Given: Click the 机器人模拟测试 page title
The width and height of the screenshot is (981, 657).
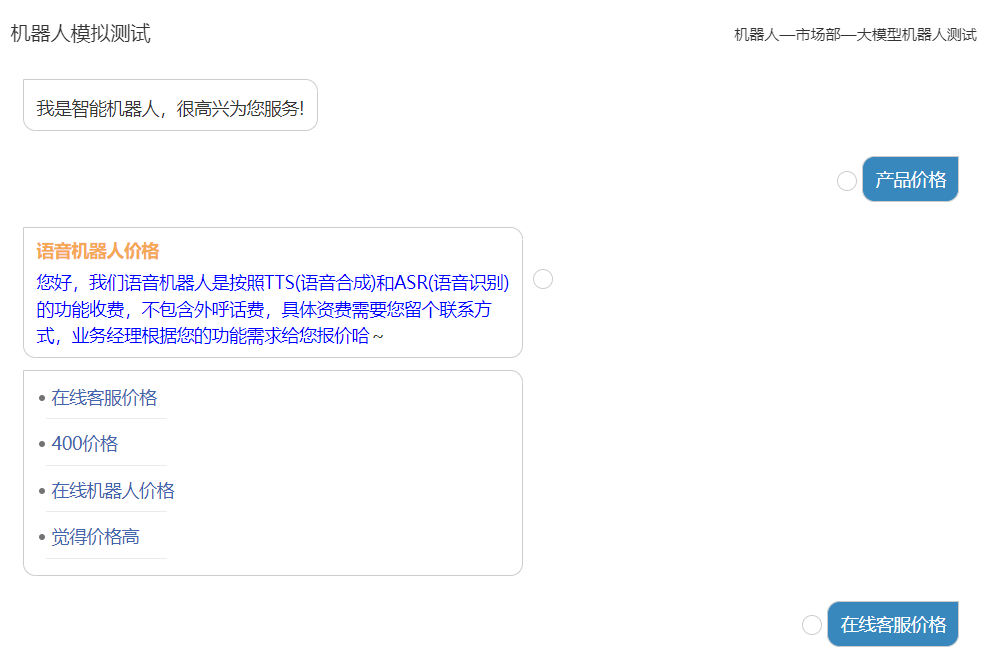Looking at the screenshot, I should point(81,33).
